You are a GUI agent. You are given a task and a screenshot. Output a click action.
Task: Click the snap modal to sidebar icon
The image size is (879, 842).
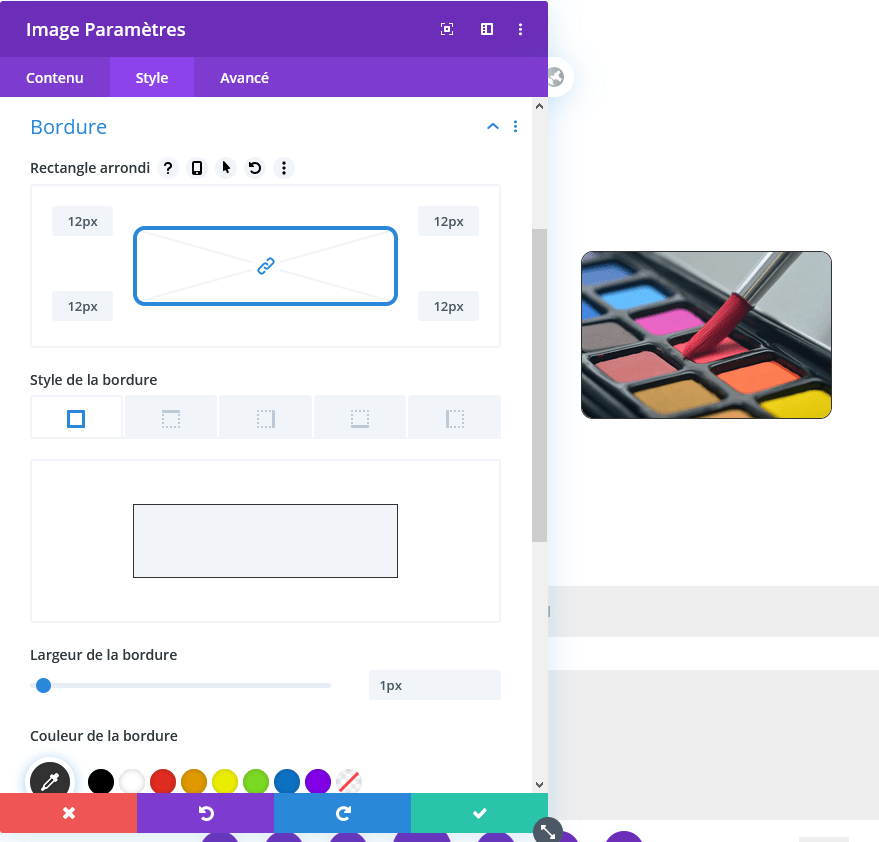pyautogui.click(x=487, y=29)
